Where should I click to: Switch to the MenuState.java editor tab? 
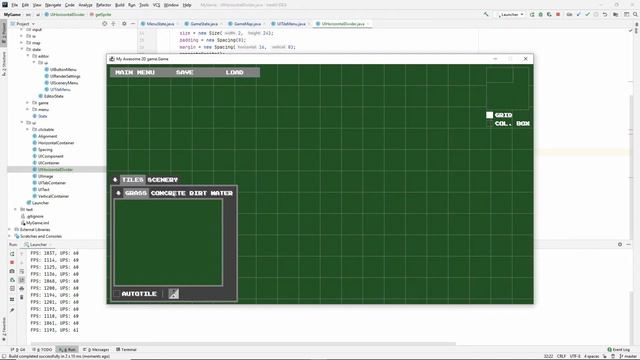[x=160, y=24]
